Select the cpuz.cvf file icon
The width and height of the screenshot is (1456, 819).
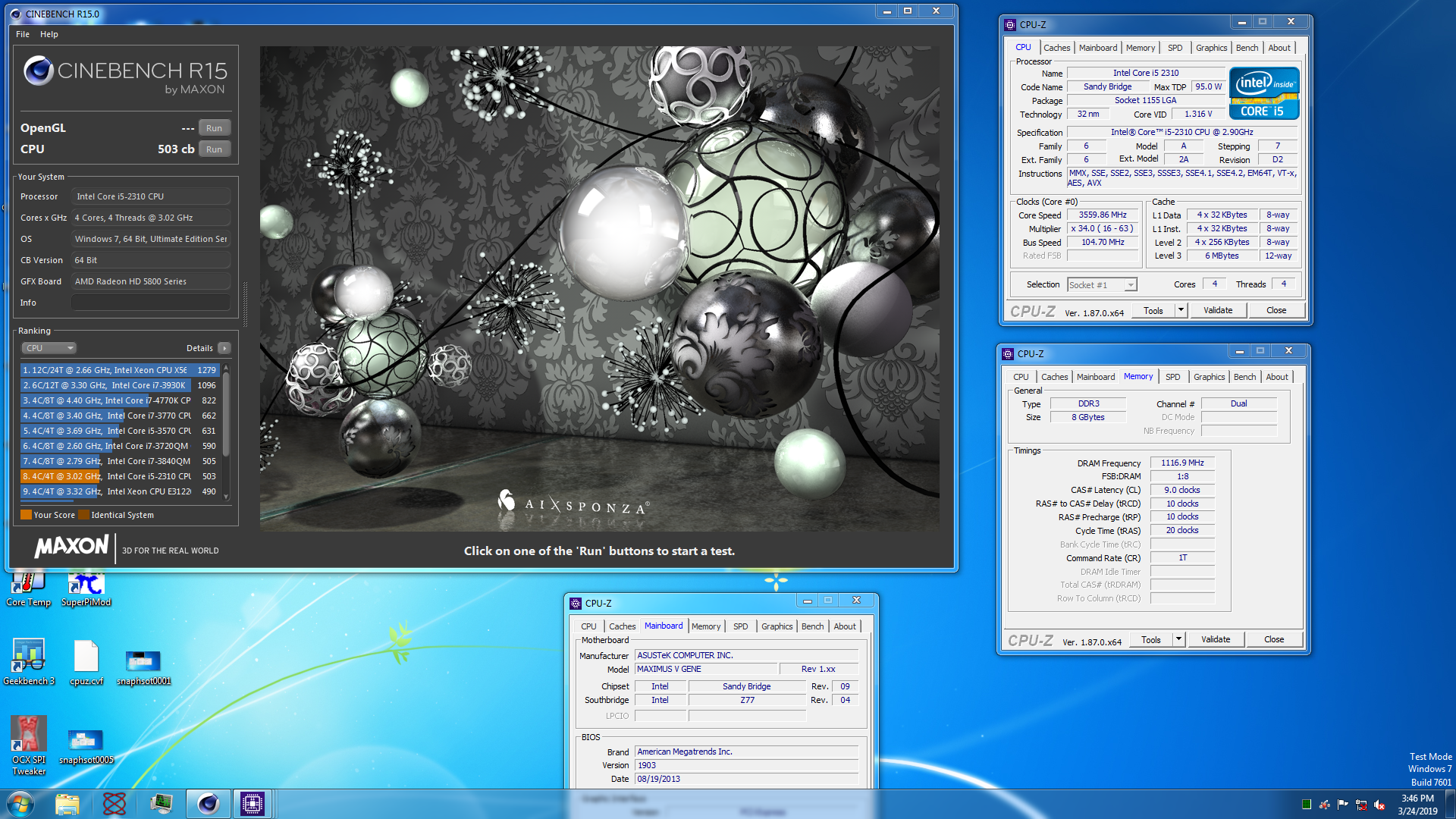point(86,661)
